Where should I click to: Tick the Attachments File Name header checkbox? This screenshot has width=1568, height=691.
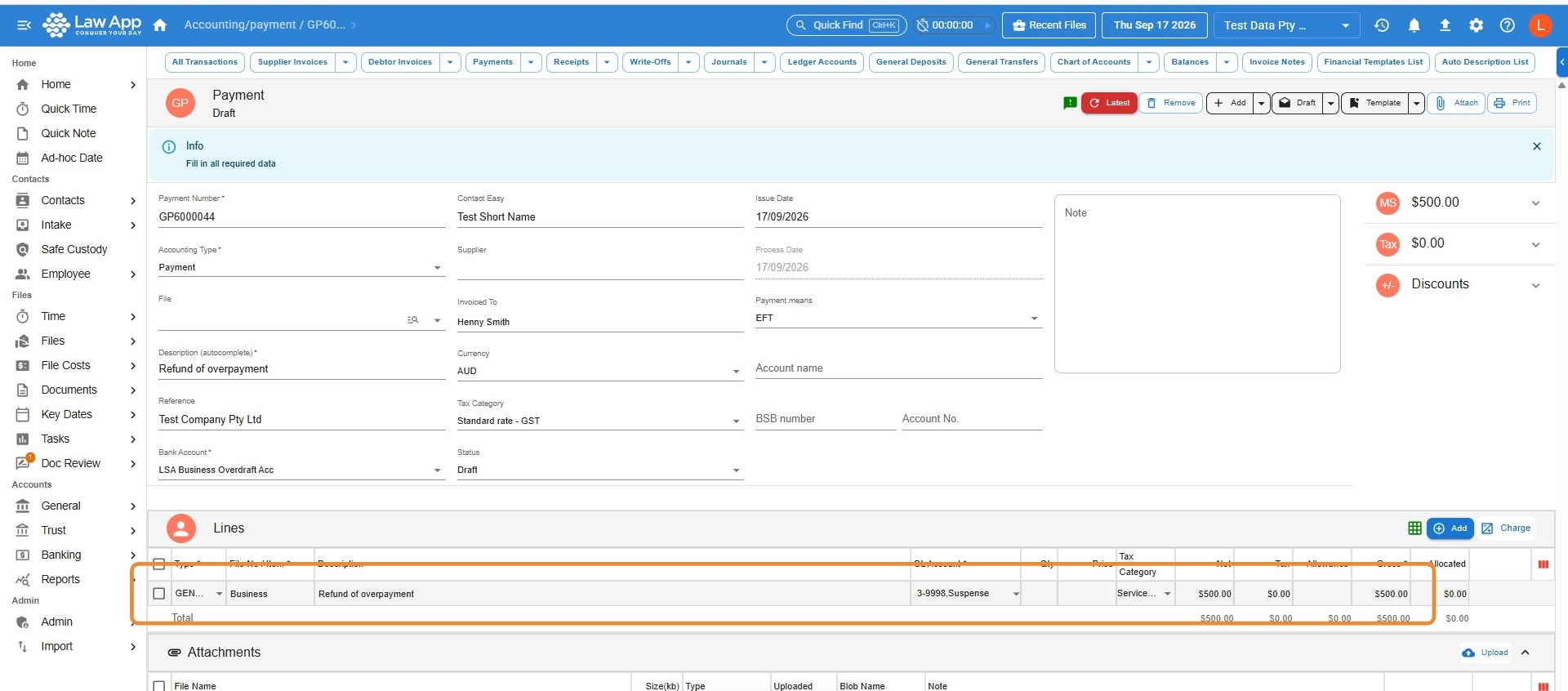coord(159,686)
